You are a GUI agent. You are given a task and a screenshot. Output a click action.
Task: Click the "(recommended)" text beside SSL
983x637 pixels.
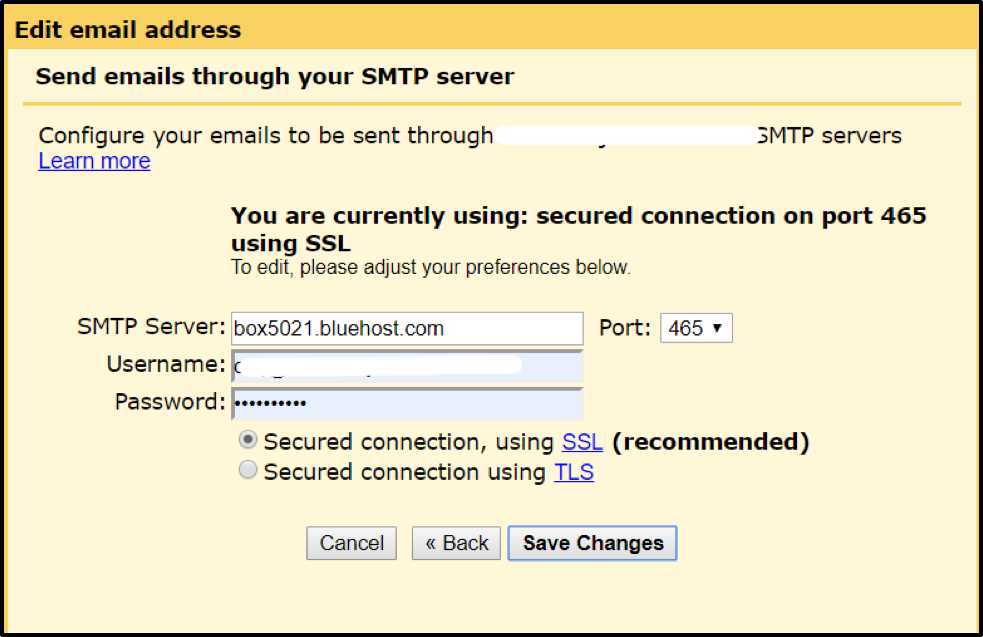point(710,442)
